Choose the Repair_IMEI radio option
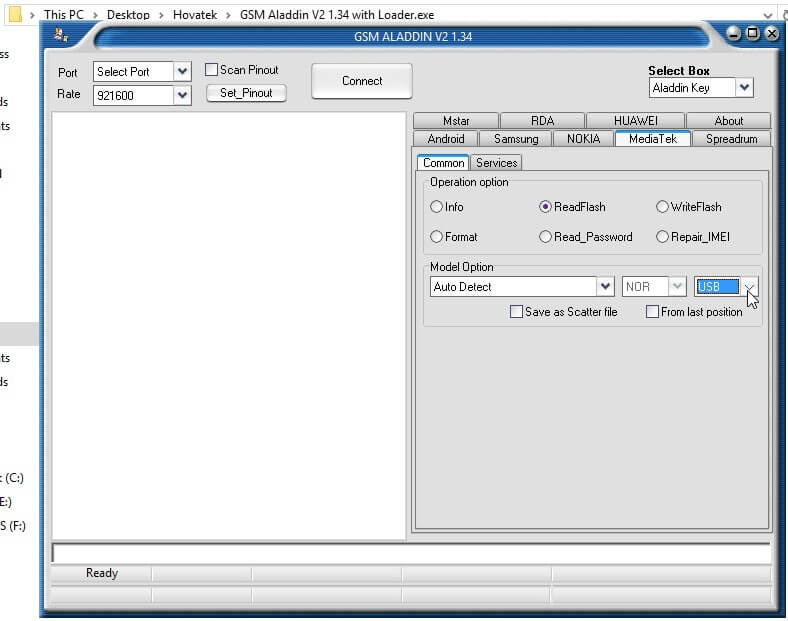788x621 pixels. [662, 237]
